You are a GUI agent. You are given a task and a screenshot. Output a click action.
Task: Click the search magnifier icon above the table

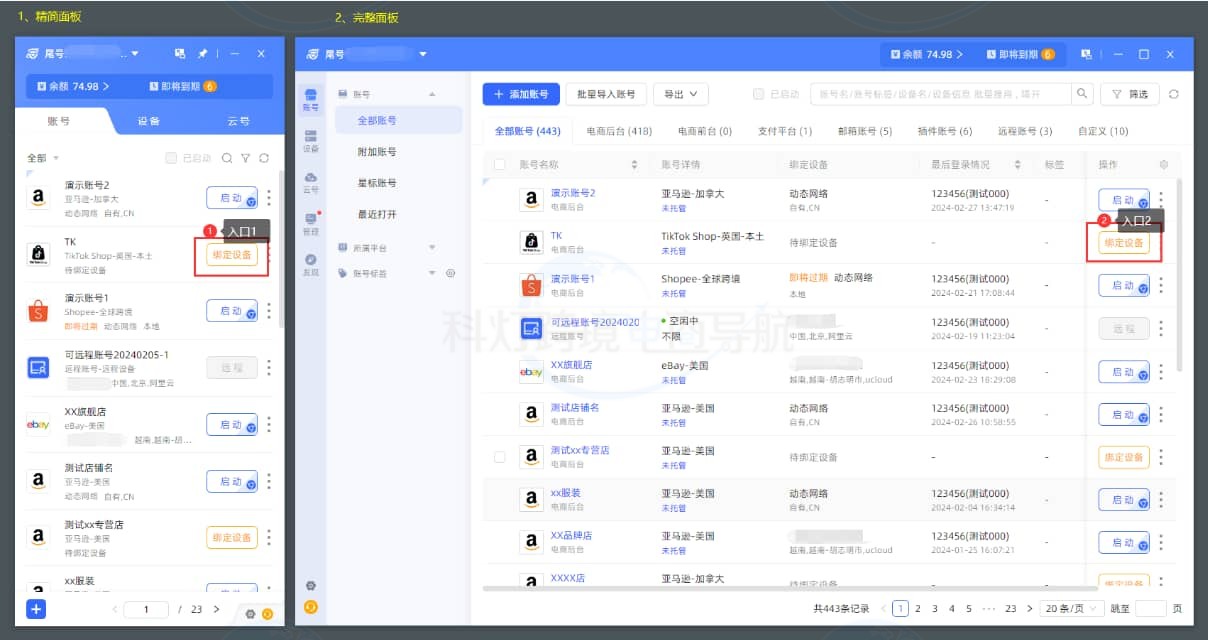coord(1081,92)
